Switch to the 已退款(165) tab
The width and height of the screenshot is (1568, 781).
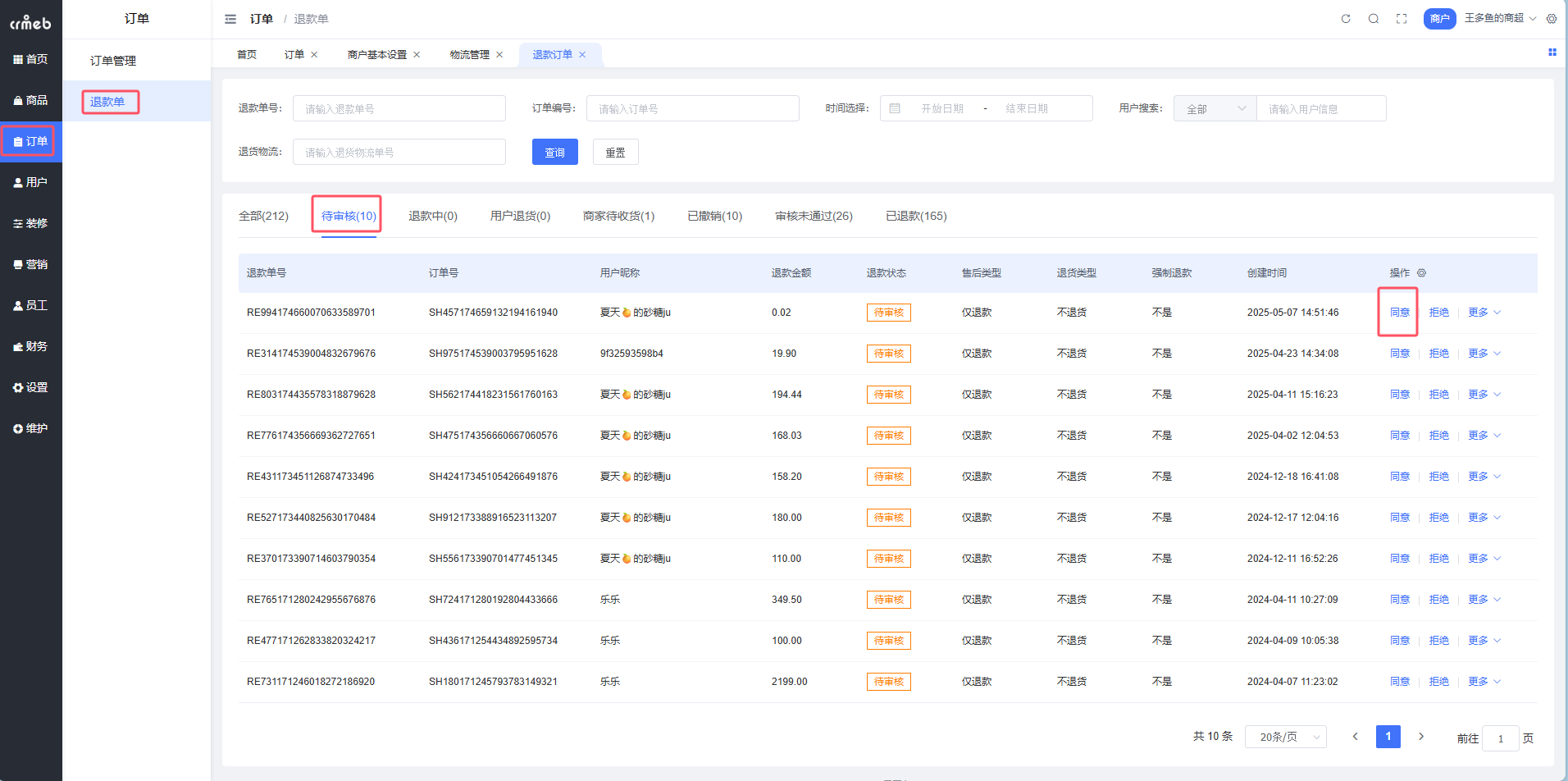click(x=916, y=216)
